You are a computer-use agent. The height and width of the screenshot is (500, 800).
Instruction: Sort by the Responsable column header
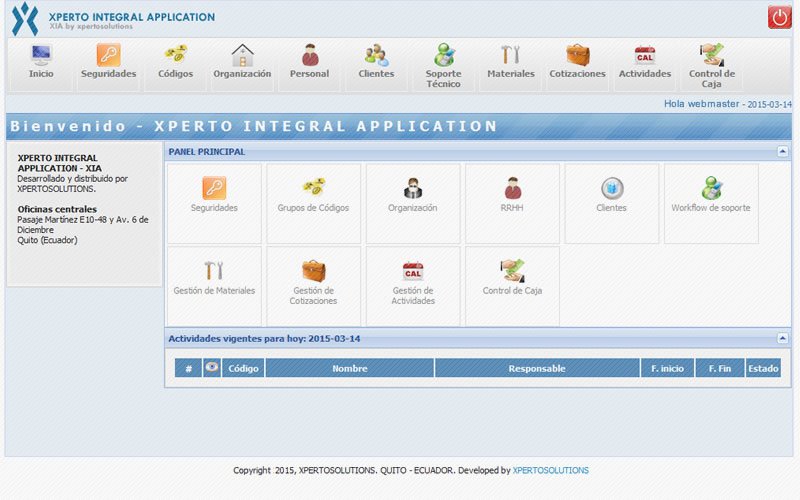(x=537, y=368)
